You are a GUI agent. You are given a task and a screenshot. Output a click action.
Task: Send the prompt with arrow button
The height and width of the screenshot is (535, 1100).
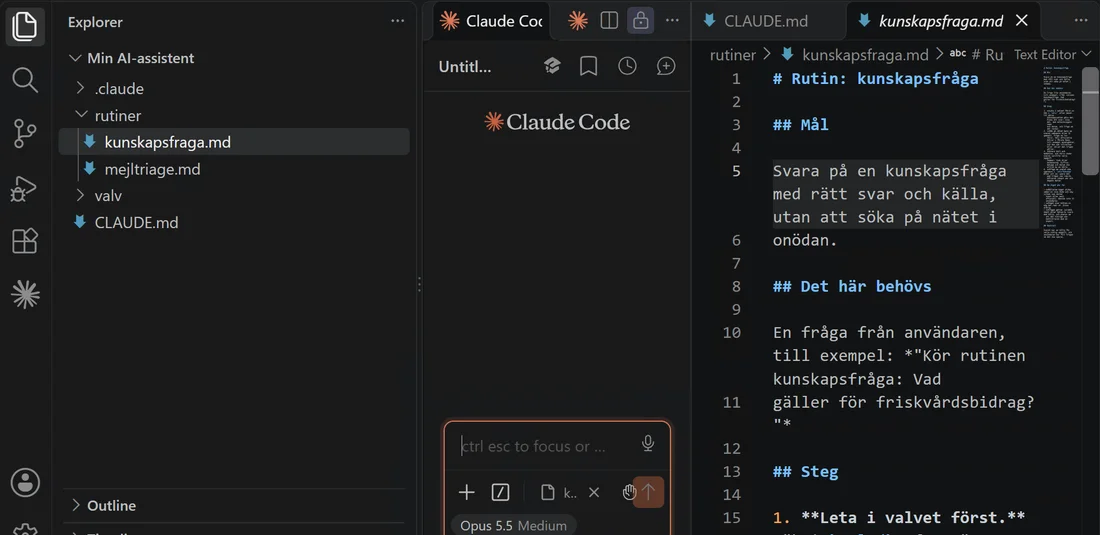point(648,492)
